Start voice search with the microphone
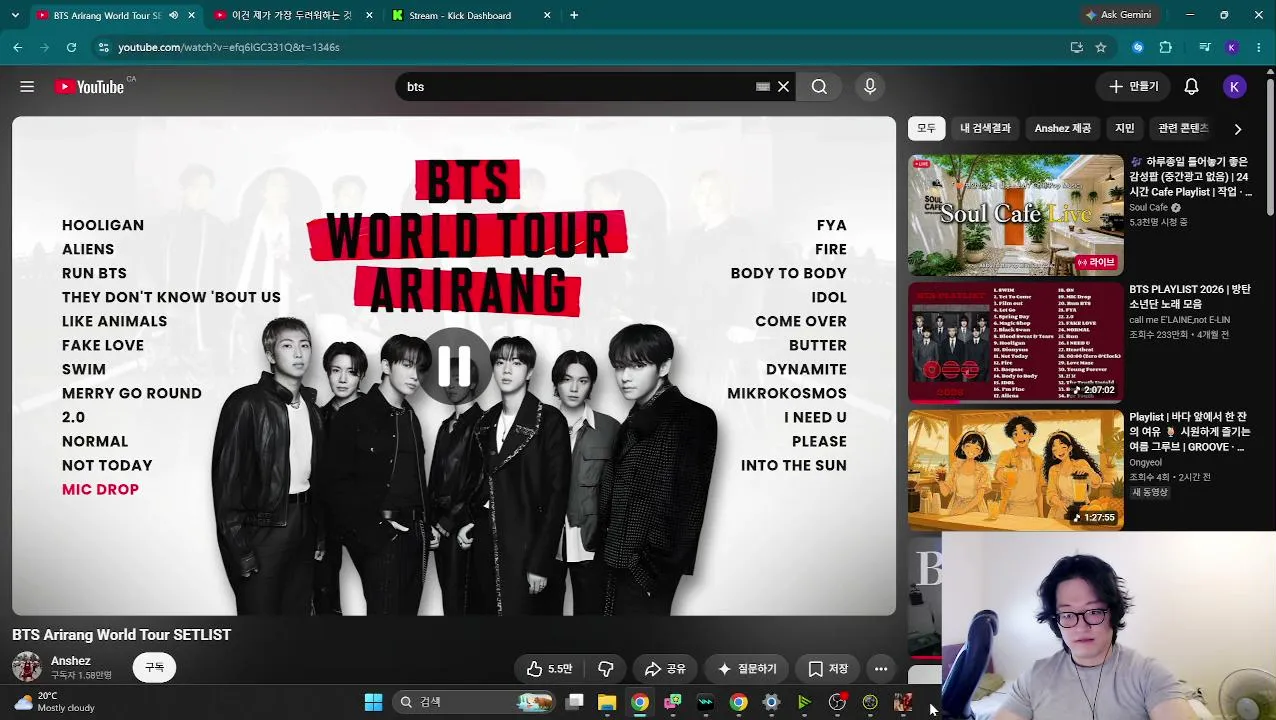 click(x=870, y=87)
